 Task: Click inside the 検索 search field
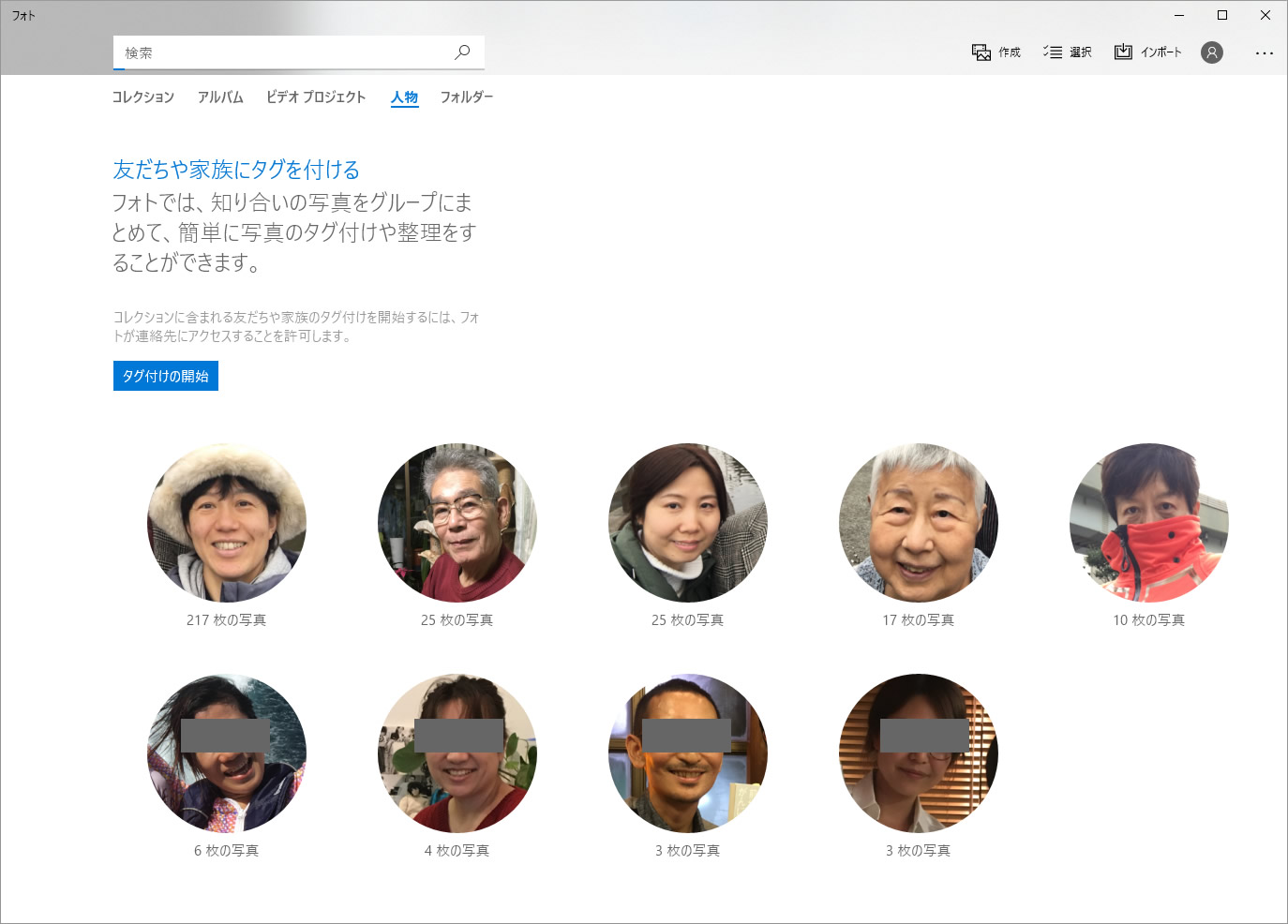click(x=281, y=52)
